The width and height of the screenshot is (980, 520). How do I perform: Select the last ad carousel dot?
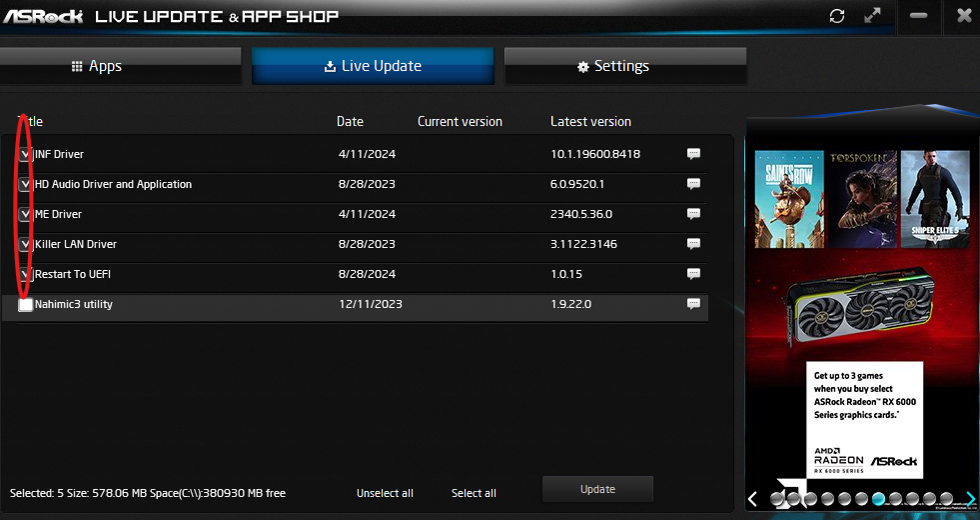pyautogui.click(x=946, y=499)
